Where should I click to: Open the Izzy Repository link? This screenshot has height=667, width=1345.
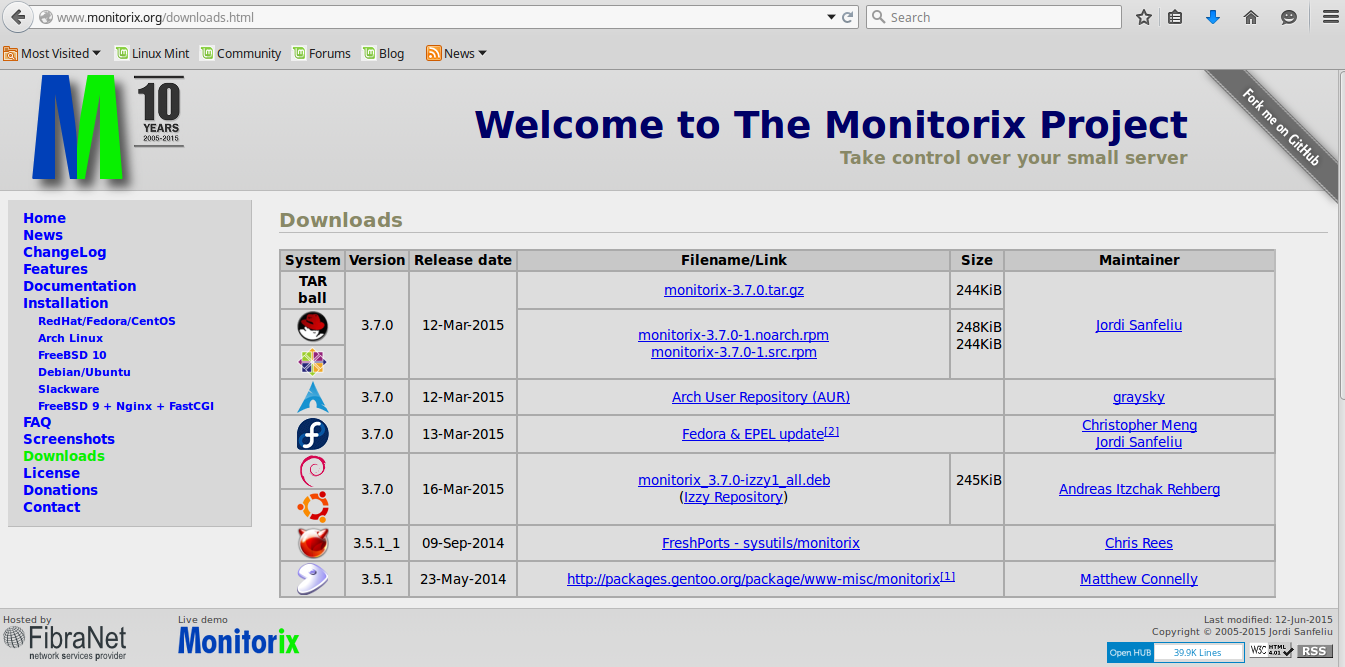(x=733, y=497)
